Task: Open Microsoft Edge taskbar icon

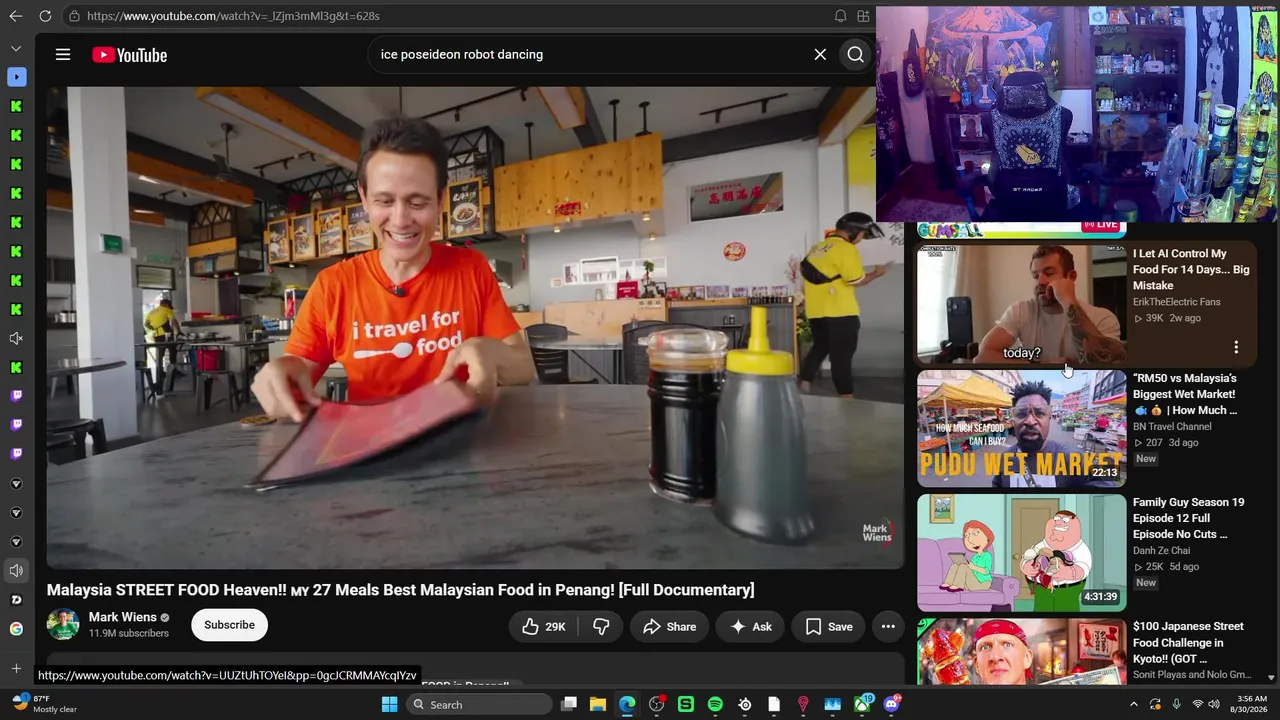Action: click(627, 705)
